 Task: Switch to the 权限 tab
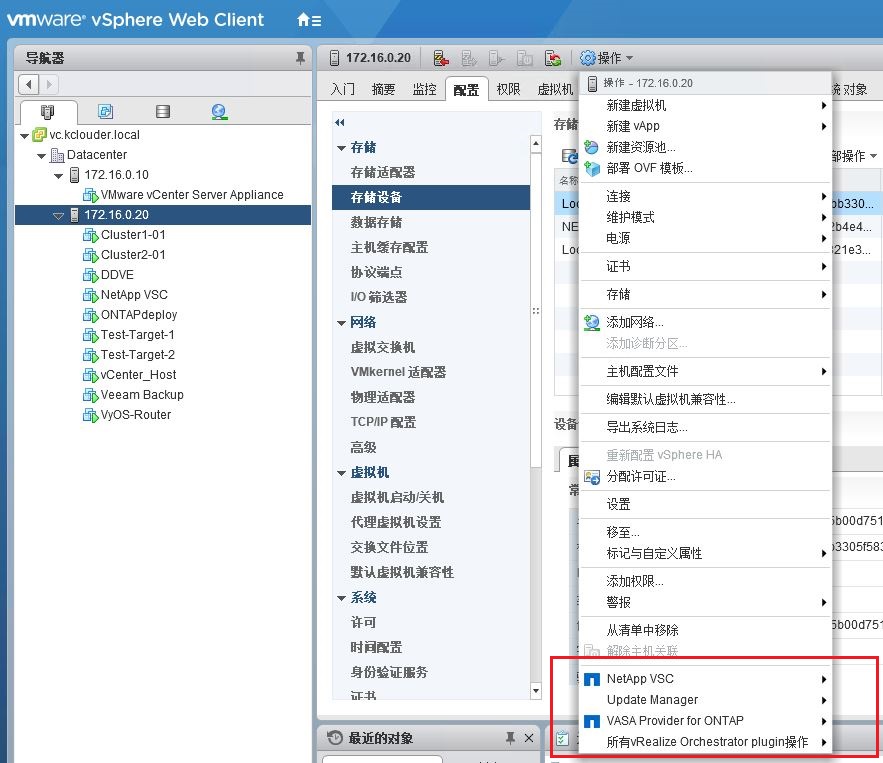[x=508, y=89]
